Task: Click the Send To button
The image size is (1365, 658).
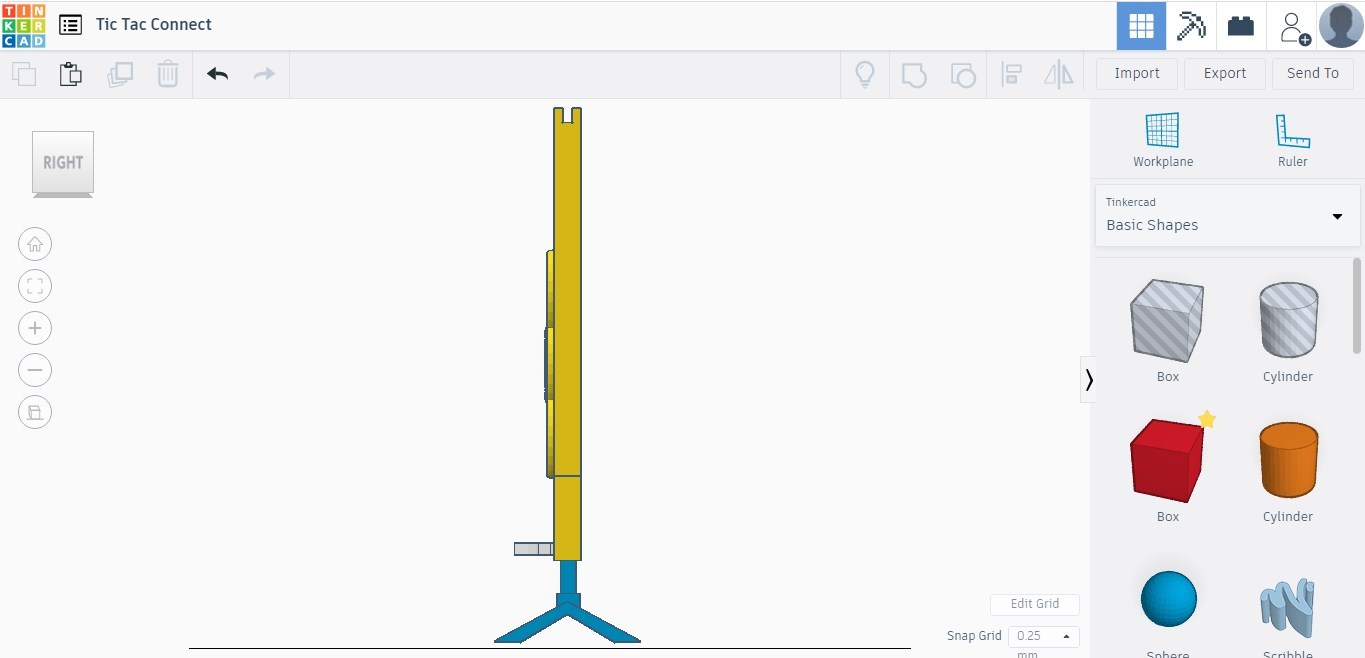Action: [1313, 73]
